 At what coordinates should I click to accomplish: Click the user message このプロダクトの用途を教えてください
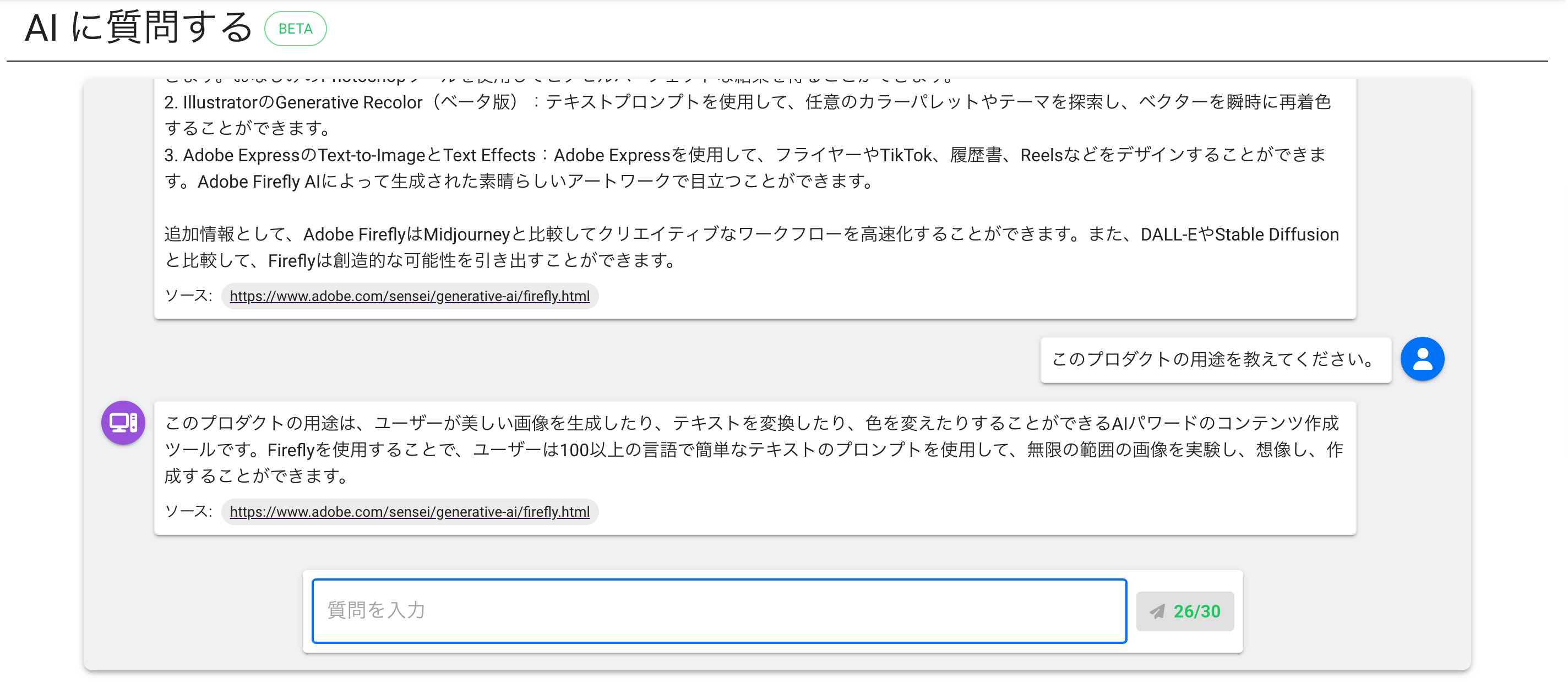click(x=1215, y=360)
